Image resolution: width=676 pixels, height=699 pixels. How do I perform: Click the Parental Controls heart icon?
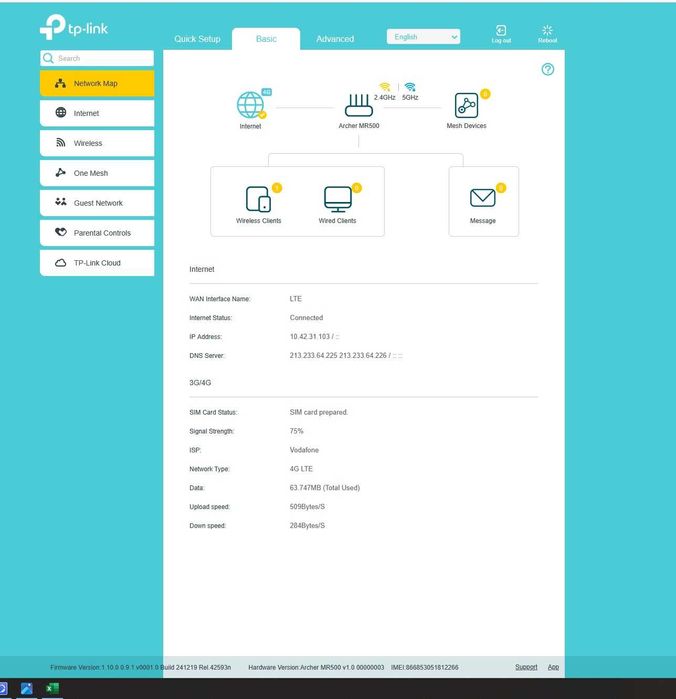click(61, 232)
